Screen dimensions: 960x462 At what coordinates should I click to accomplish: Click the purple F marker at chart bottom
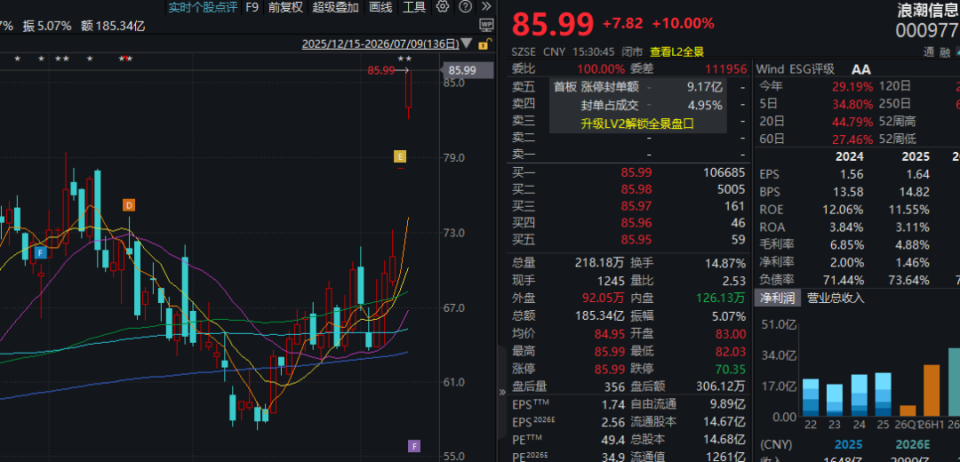pos(414,446)
